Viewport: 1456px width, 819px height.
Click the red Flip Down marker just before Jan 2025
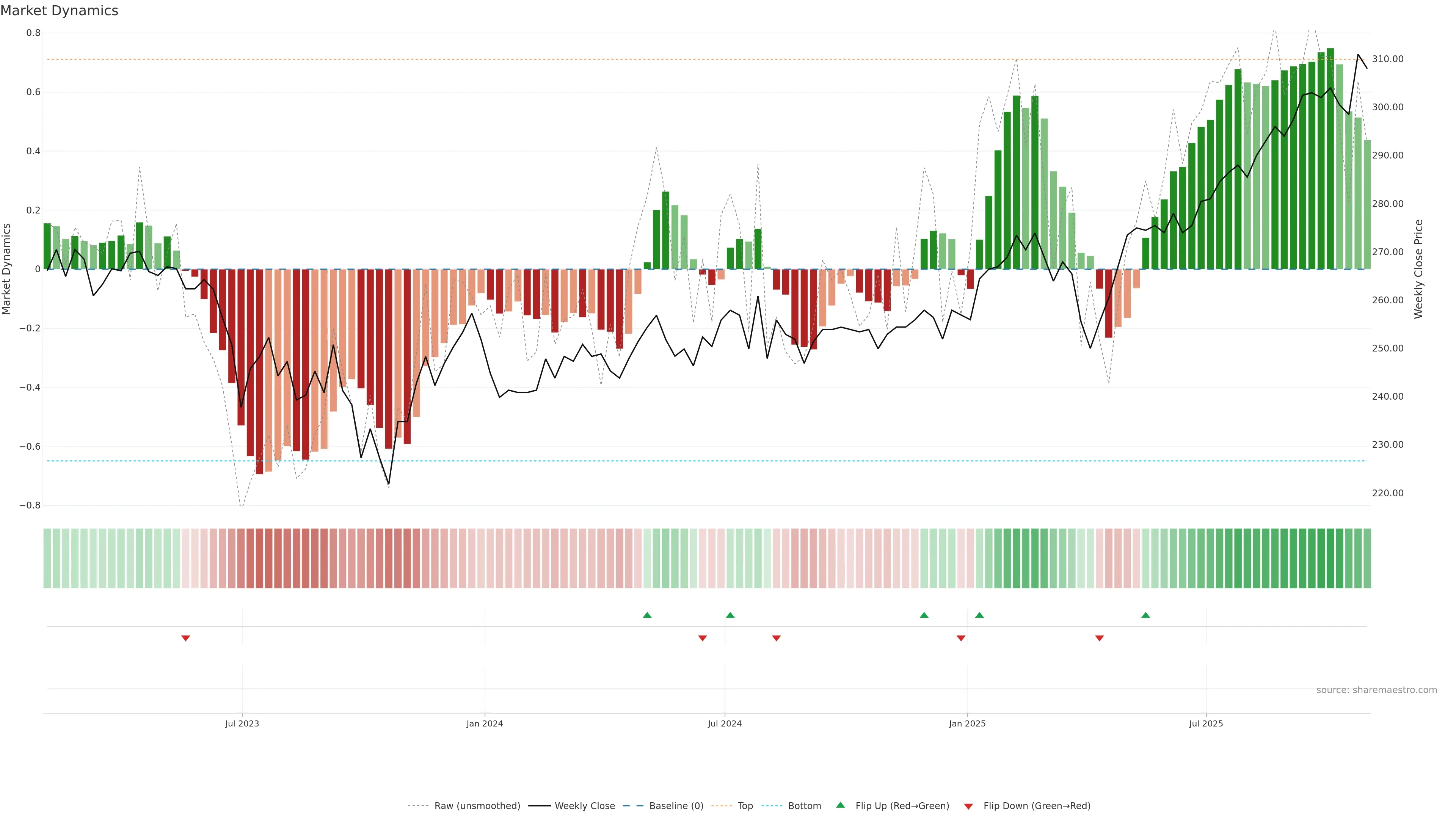(x=961, y=638)
